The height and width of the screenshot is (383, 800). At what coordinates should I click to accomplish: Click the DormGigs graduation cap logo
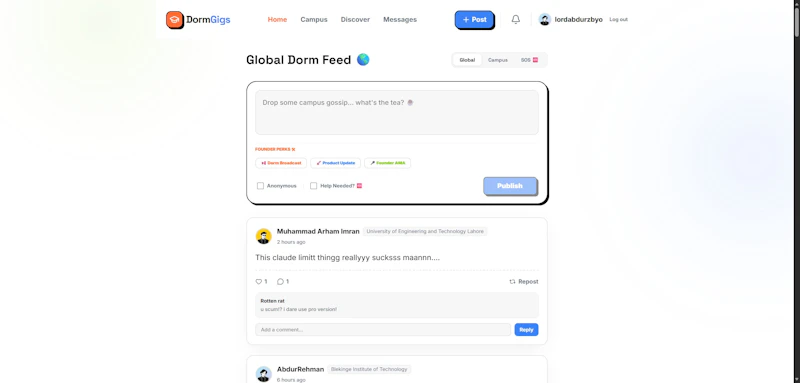pyautogui.click(x=174, y=20)
